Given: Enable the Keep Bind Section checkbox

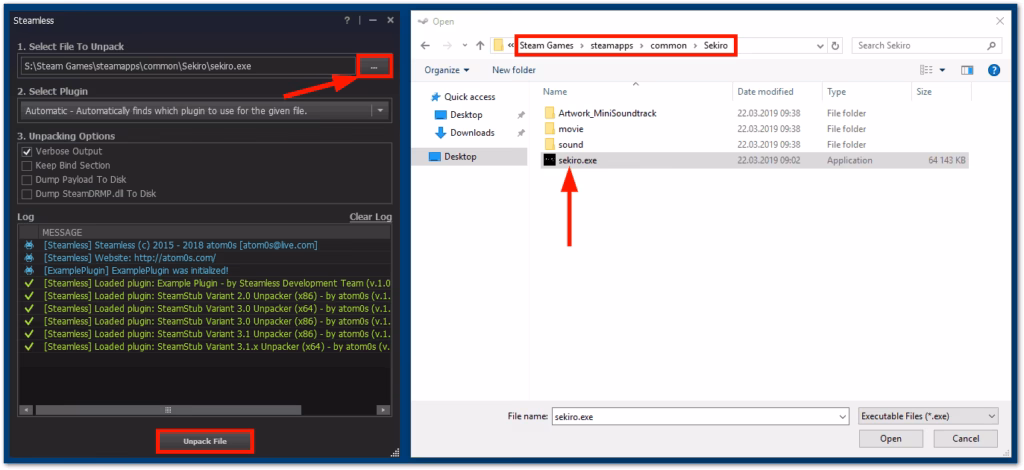Looking at the screenshot, I should tap(27, 166).
